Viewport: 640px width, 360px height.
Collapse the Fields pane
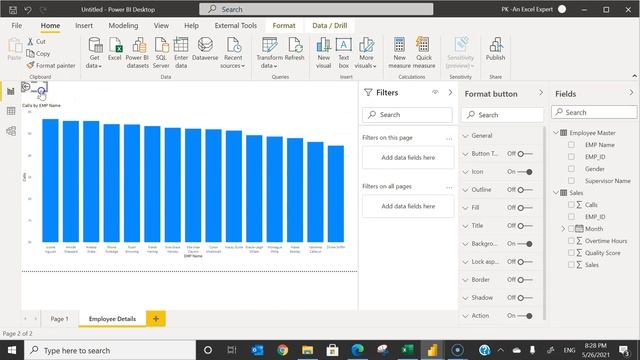[x=631, y=93]
